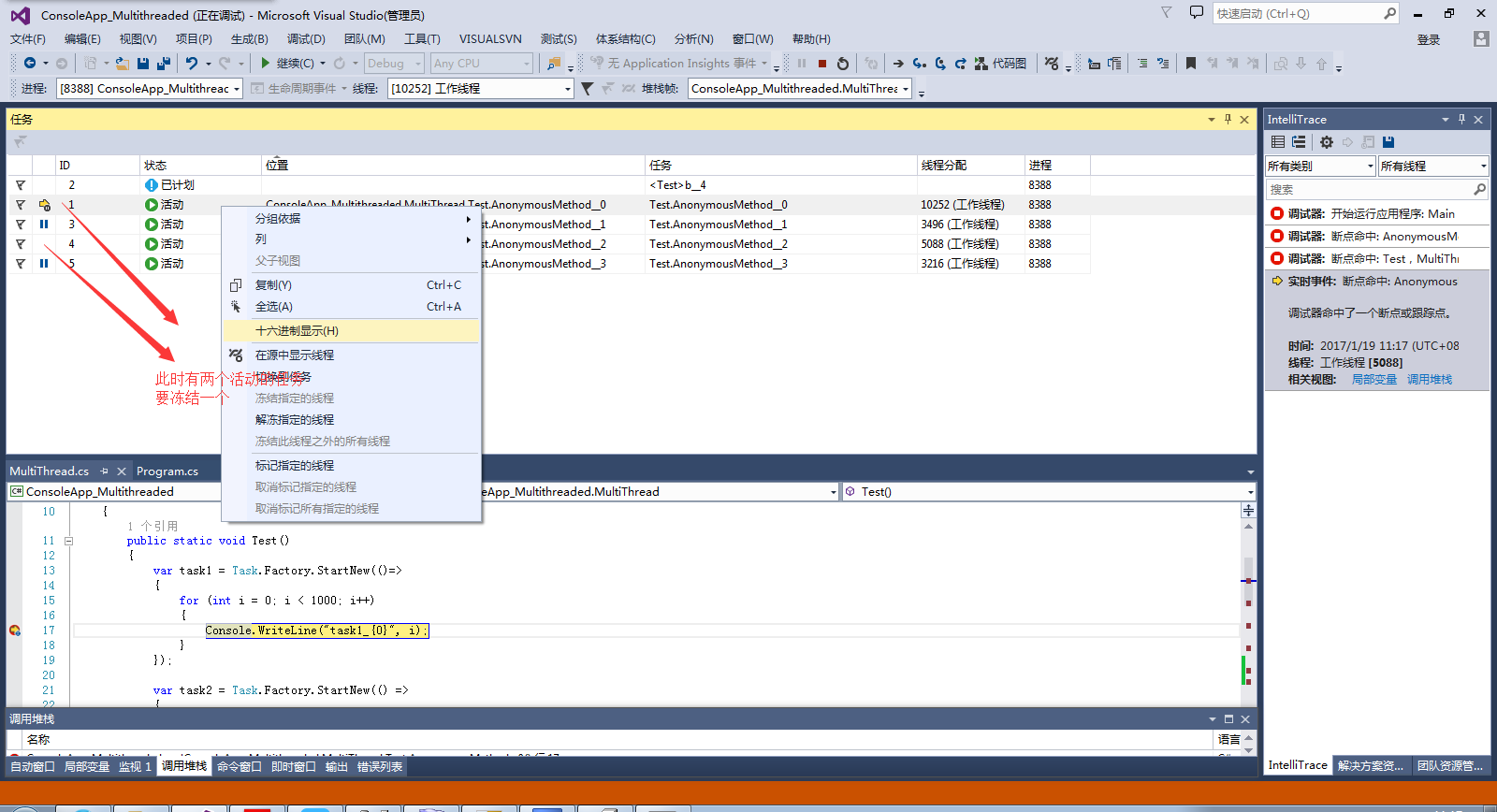Choose 复制(Y) in context menu
The width and height of the screenshot is (1497, 812).
(x=351, y=285)
